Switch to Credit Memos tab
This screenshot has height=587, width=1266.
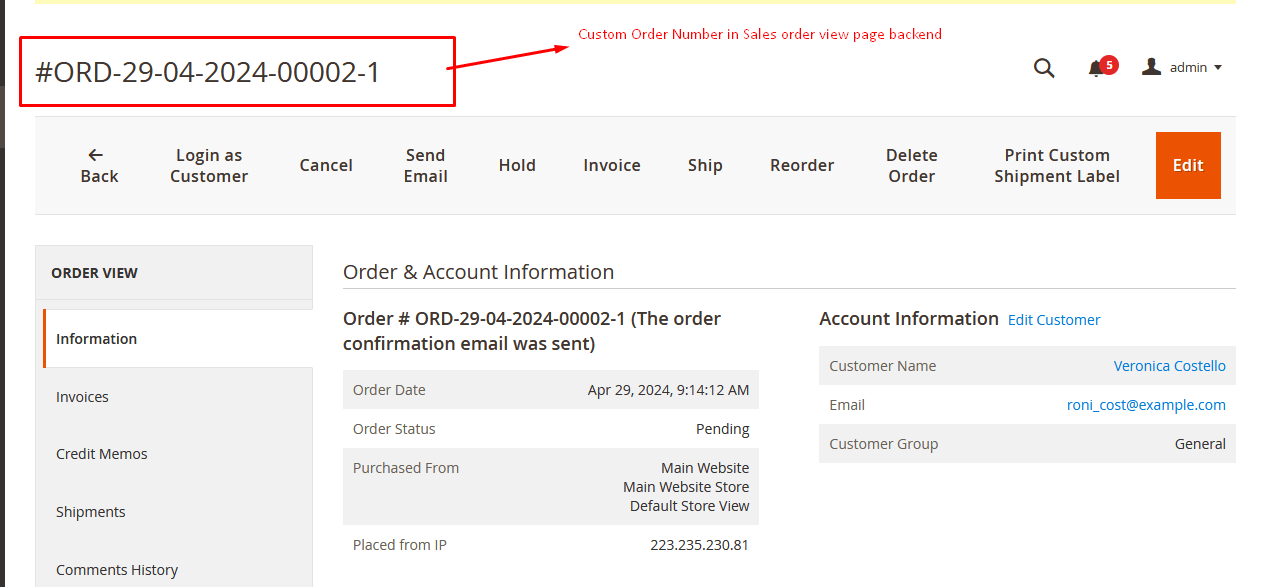tap(102, 454)
